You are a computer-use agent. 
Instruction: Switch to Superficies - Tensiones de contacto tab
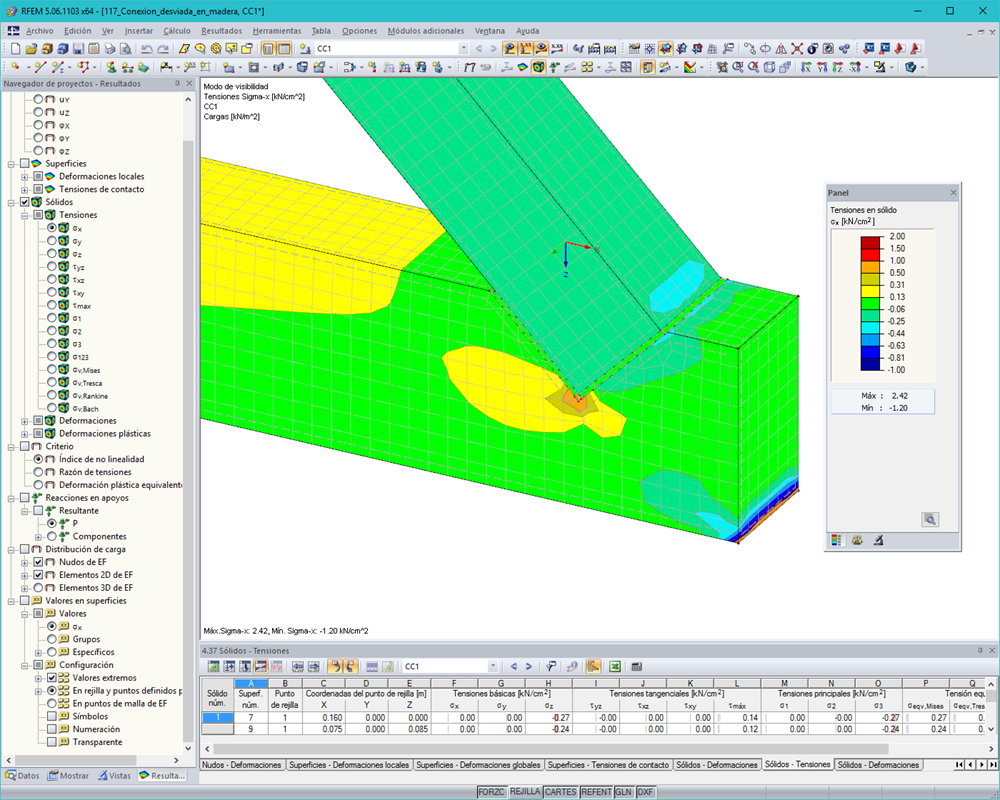click(608, 765)
